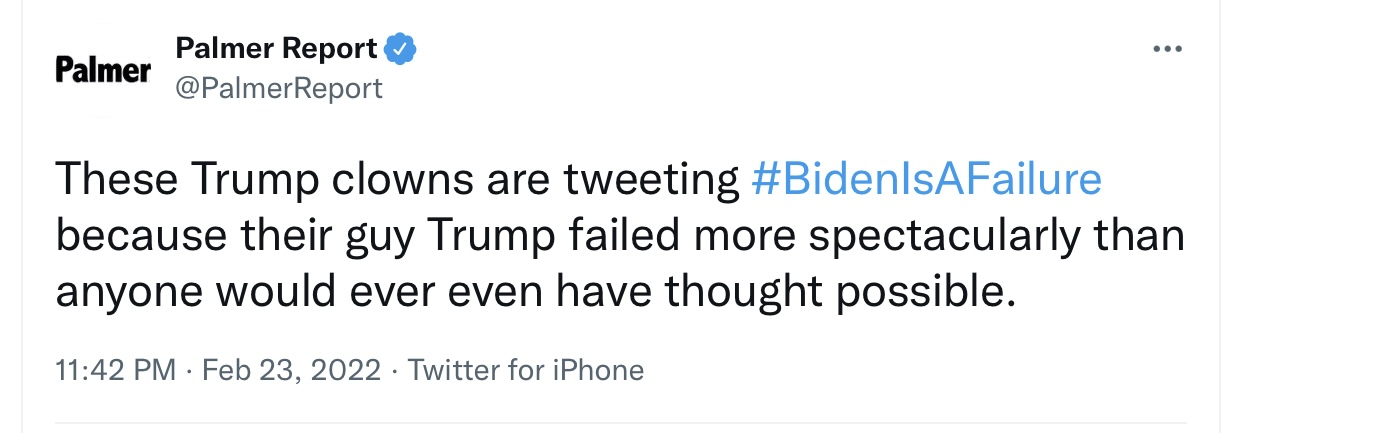Click the blue verified checkmark badge
The image size is (1384, 433).
point(400,48)
